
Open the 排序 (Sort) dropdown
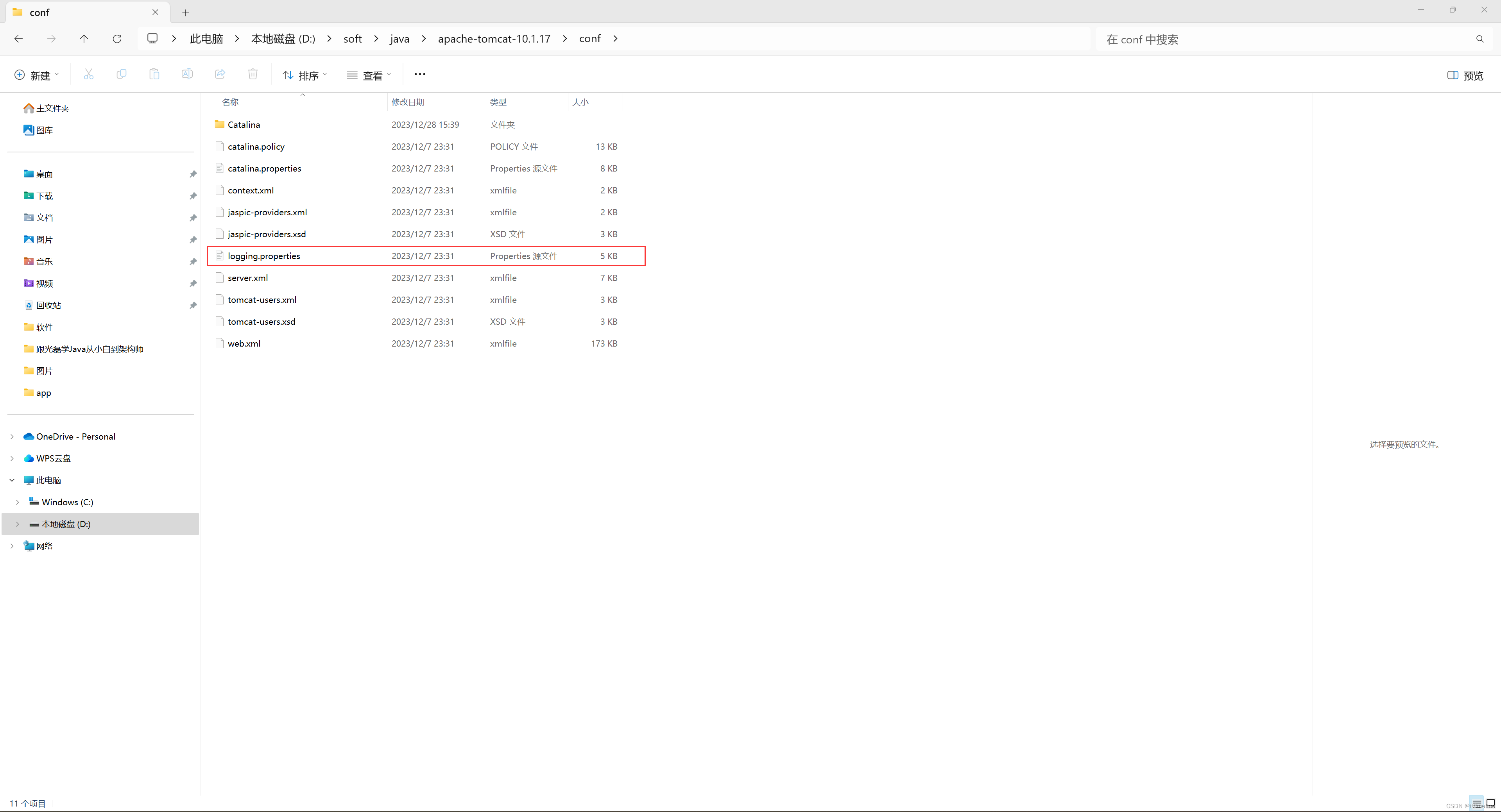click(x=305, y=75)
